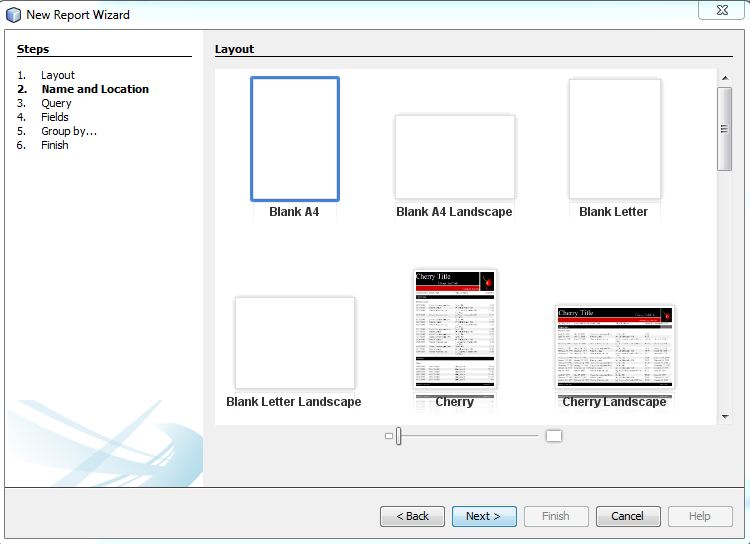Click the large thumbnail size icon
This screenshot has height=544, width=750.
[553, 436]
